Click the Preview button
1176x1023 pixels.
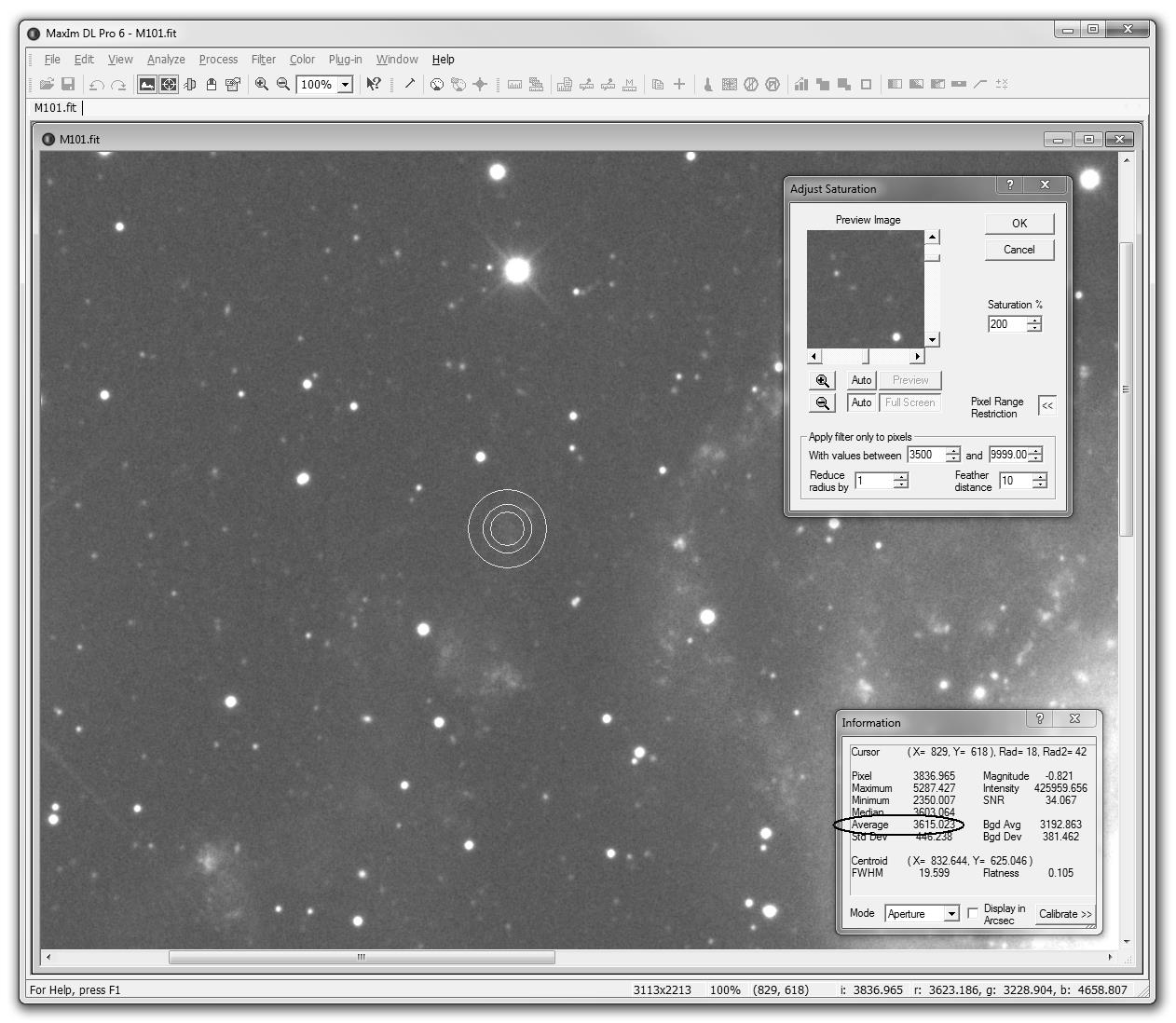pos(910,380)
